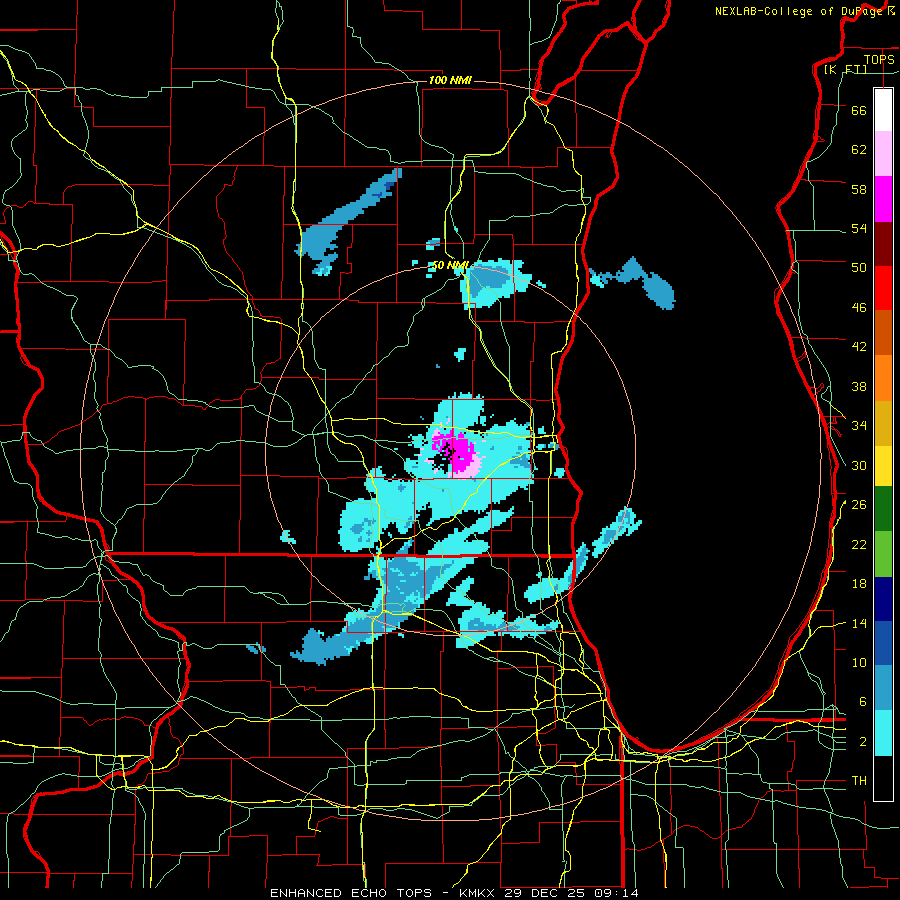
Task: Select the bright red legend swatch
Action: tap(883, 288)
